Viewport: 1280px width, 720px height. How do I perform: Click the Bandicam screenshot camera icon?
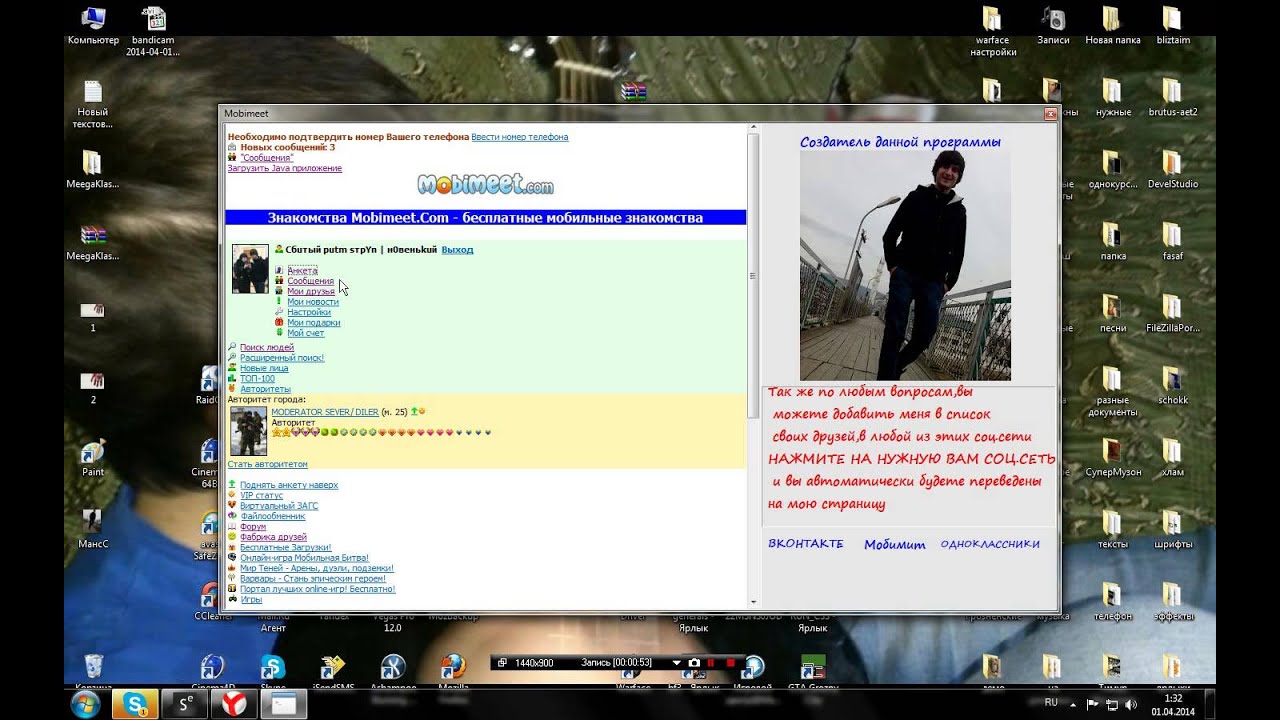click(694, 663)
